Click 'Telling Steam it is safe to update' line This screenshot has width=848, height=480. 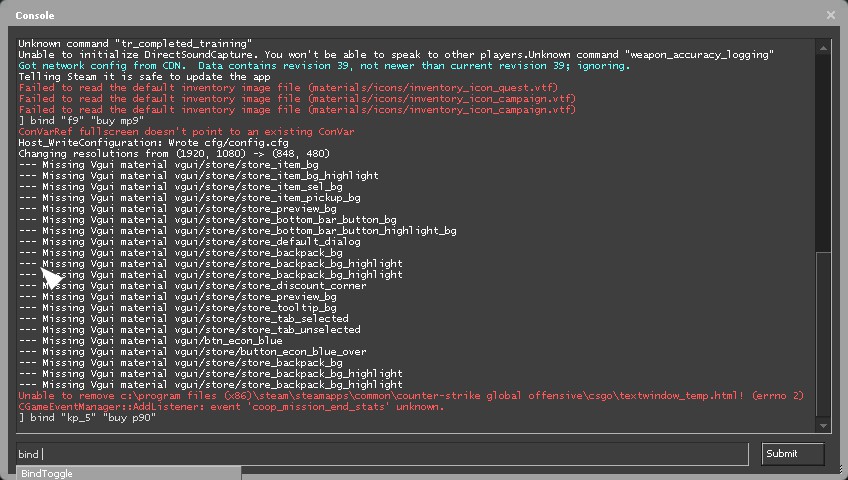click(x=144, y=76)
